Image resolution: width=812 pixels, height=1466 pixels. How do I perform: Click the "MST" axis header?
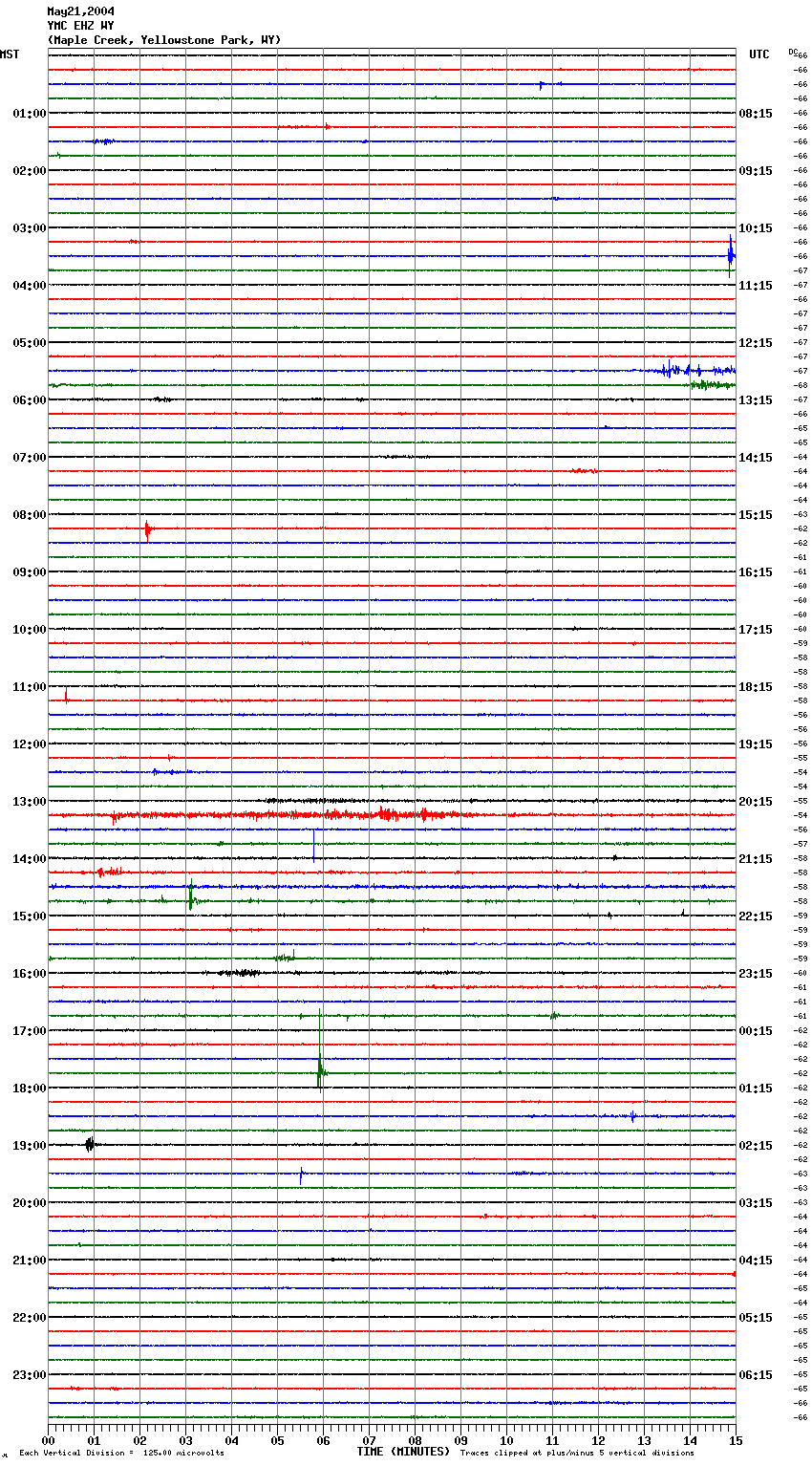pyautogui.click(x=10, y=54)
